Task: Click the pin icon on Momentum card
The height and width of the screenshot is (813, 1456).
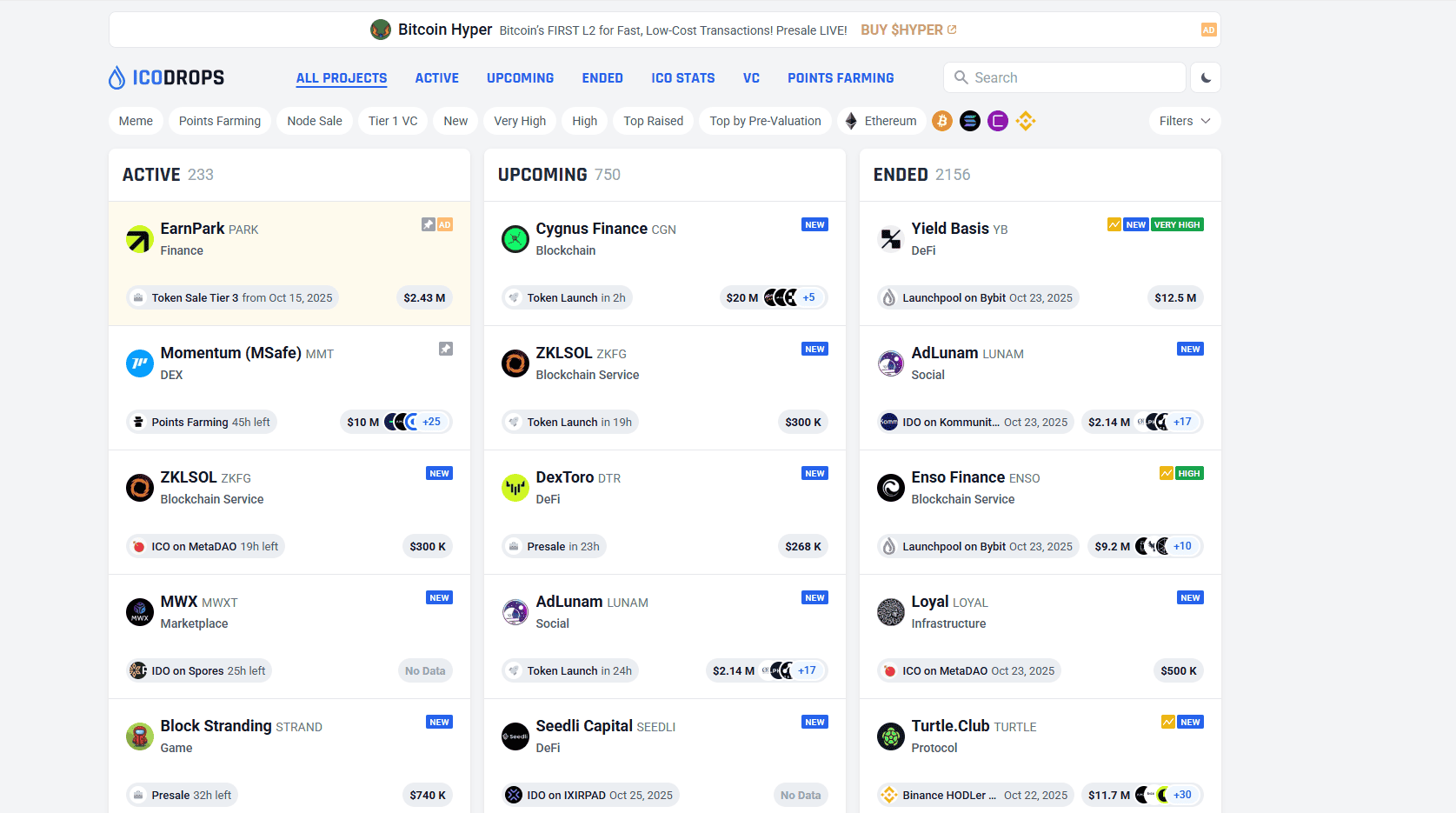Action: pos(445,349)
